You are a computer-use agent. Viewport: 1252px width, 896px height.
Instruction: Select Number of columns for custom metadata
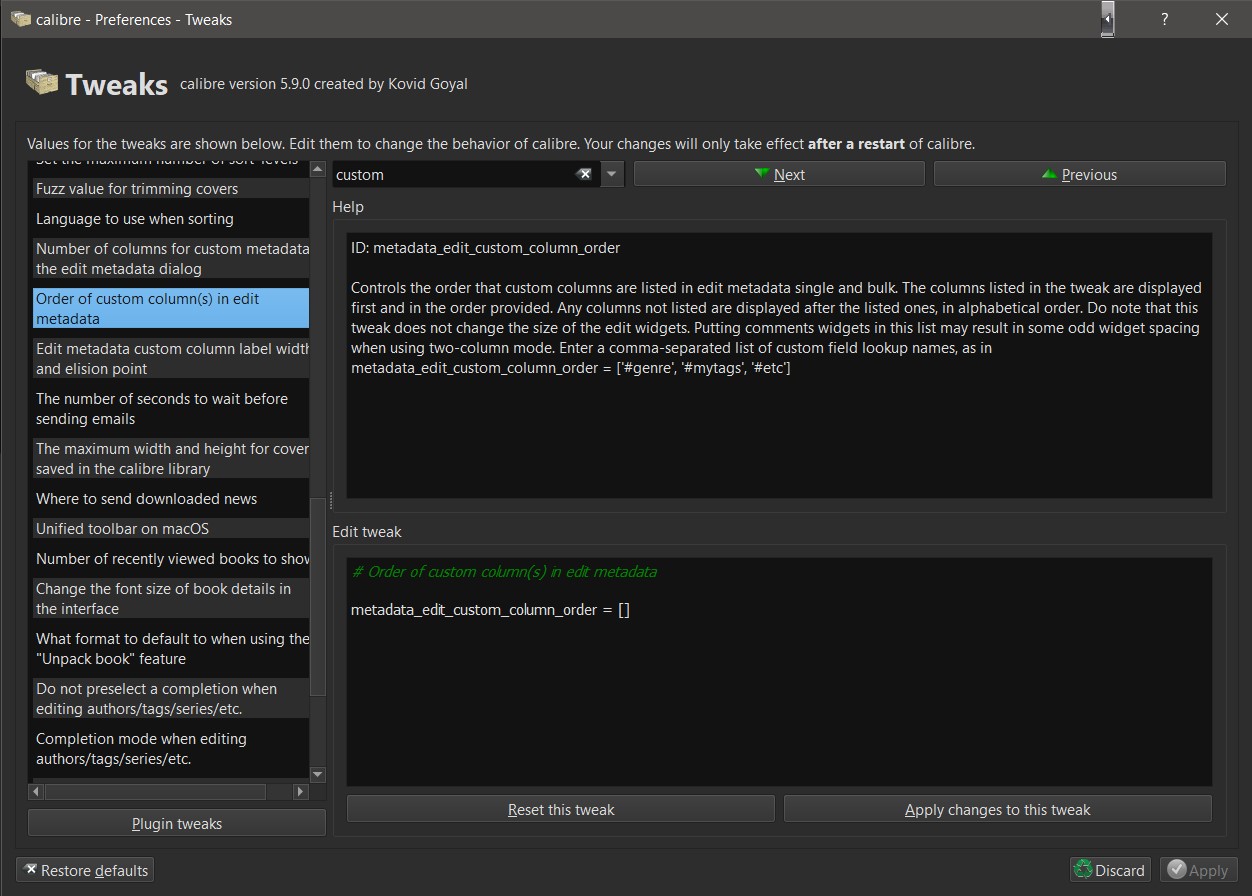point(170,259)
